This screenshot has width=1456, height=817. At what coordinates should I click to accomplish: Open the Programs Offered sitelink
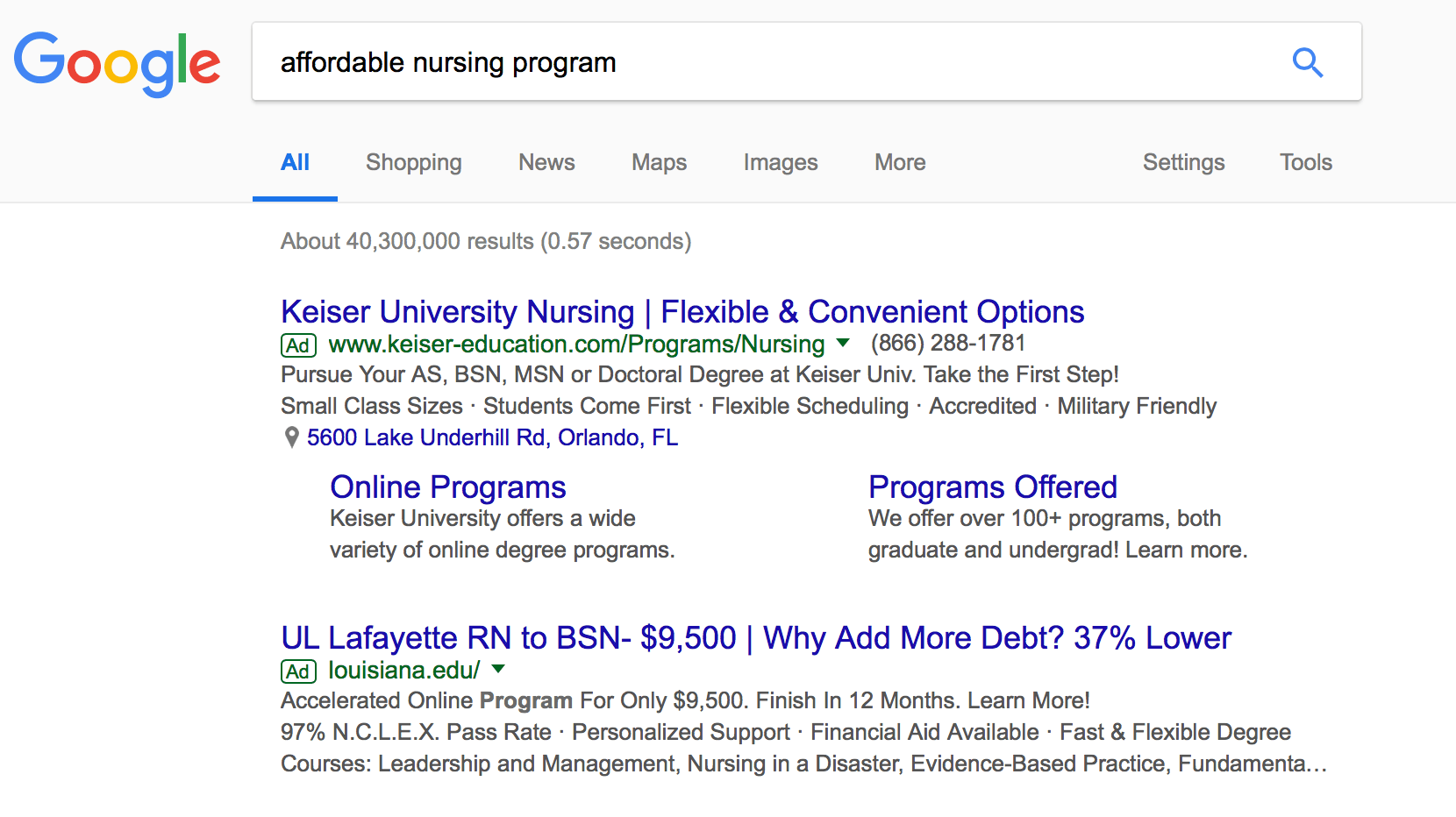tap(993, 487)
